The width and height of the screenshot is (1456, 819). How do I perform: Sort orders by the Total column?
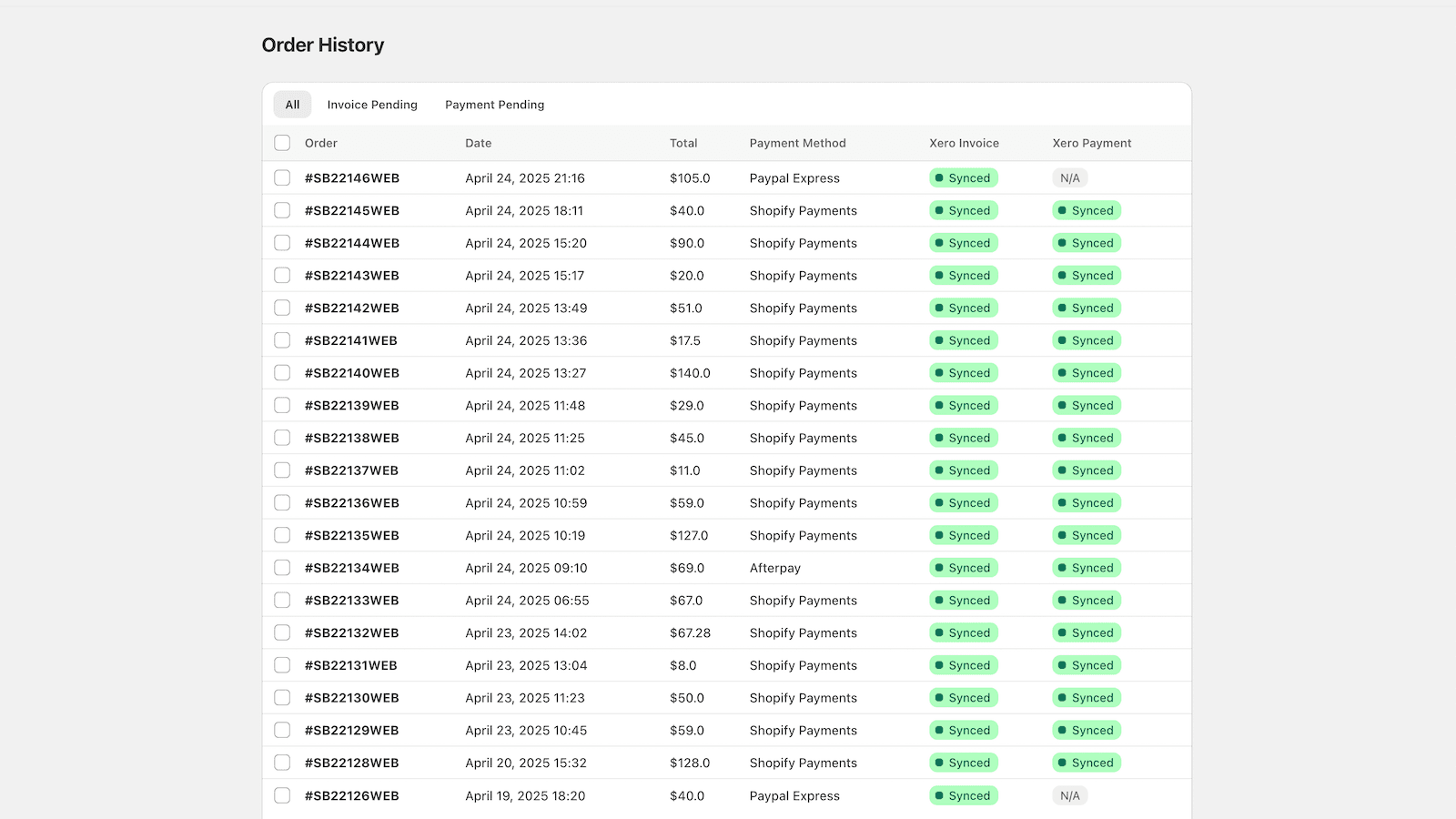point(683,143)
